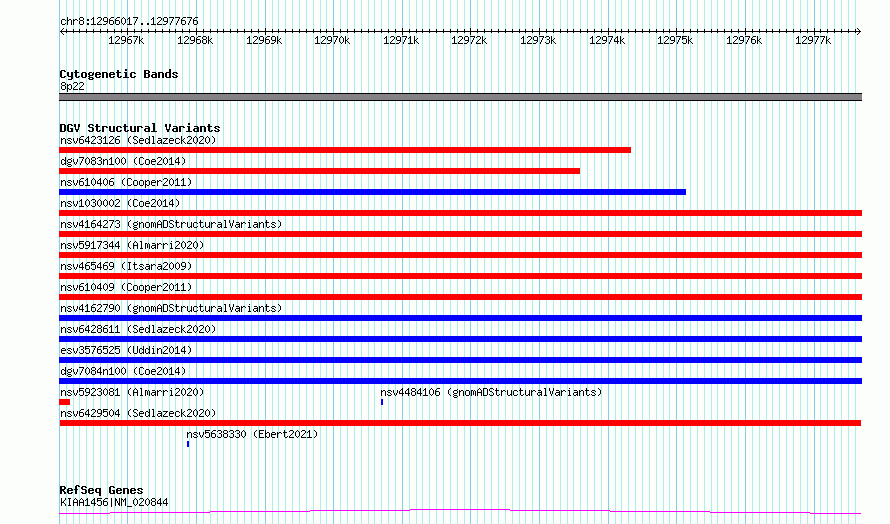The width and height of the screenshot is (890, 524).
Task: Open the KIAA1456|NM_020844 gene label
Action: point(114,502)
